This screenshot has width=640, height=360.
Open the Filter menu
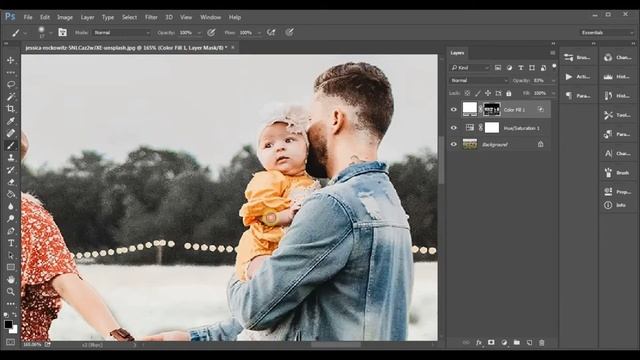click(x=151, y=17)
